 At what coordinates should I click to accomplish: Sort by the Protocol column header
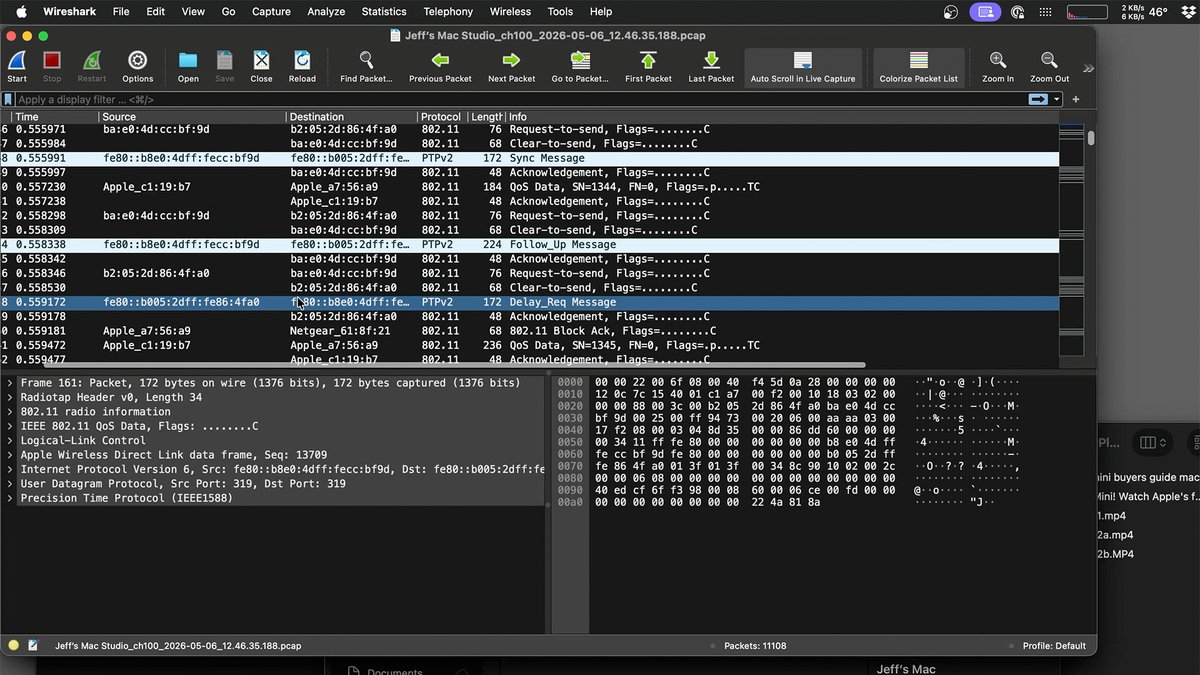coord(441,117)
